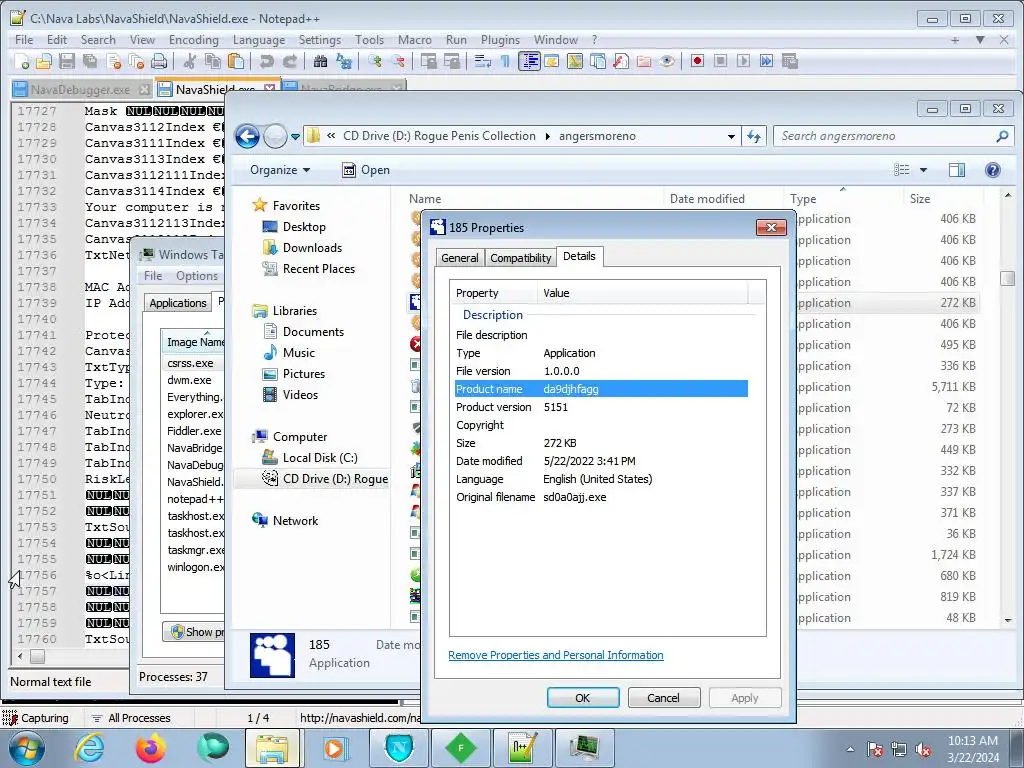
Task: Click the Print icon in Notepad++ toolbar
Action: [x=159, y=61]
